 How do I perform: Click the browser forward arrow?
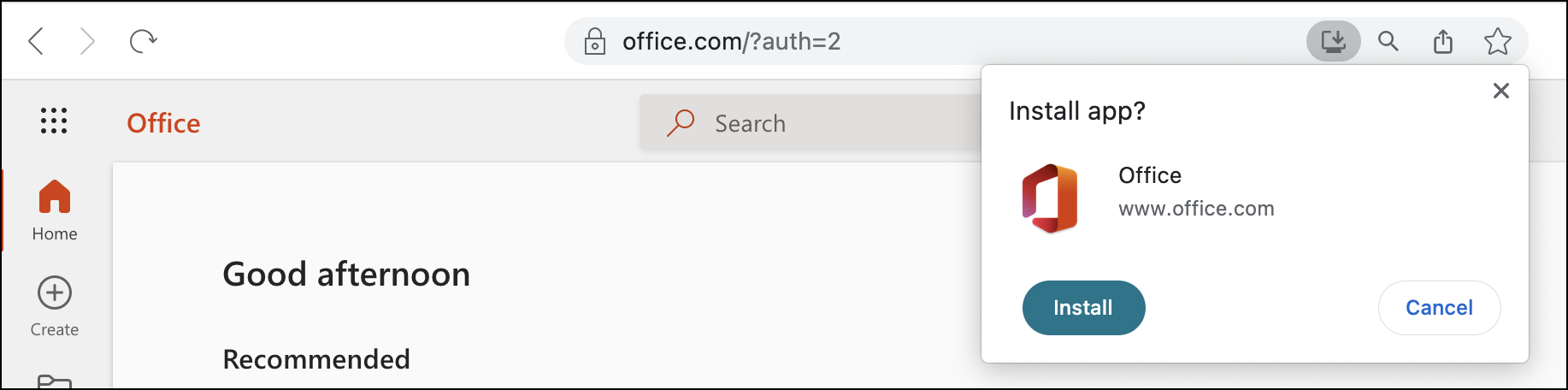[x=87, y=41]
